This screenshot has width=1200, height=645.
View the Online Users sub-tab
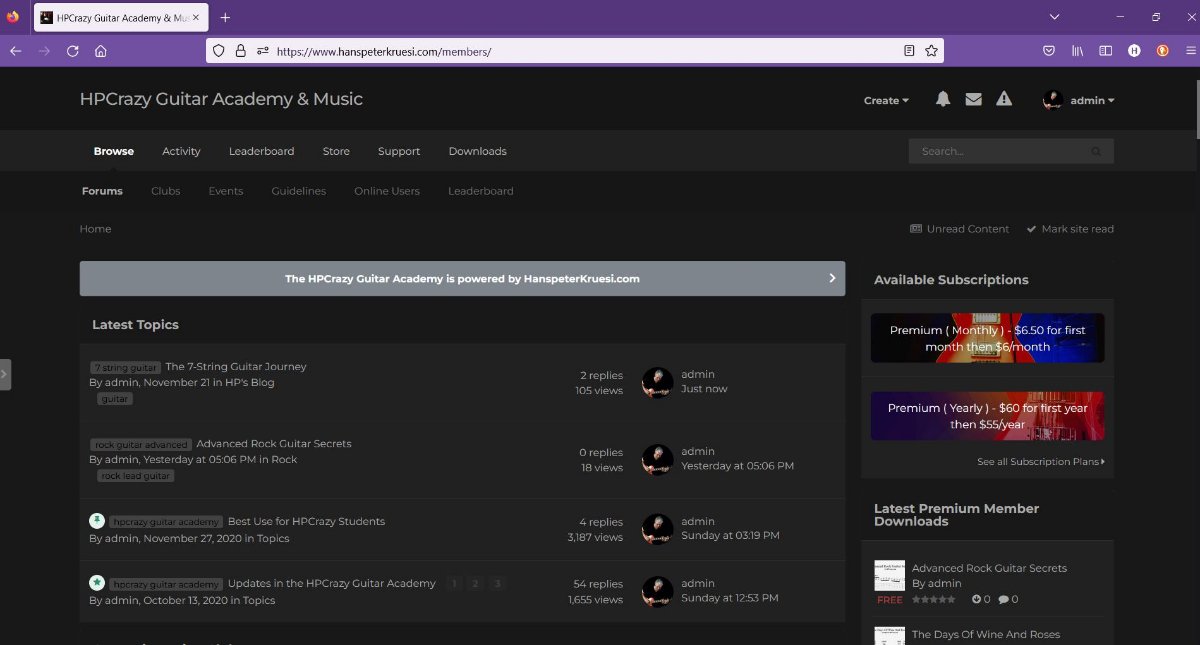(x=387, y=191)
